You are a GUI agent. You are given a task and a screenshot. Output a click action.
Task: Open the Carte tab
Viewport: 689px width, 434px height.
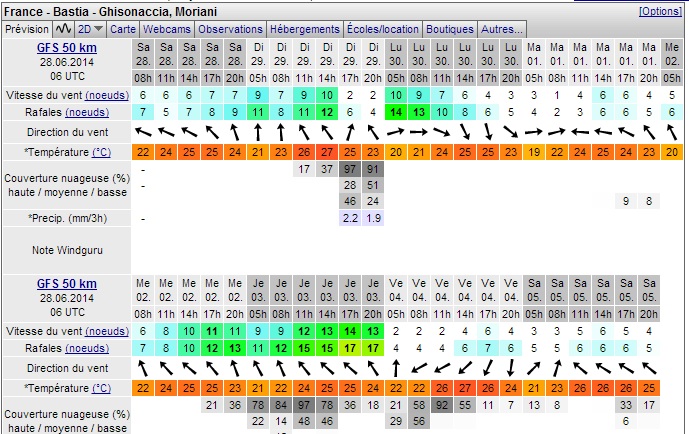tap(123, 30)
